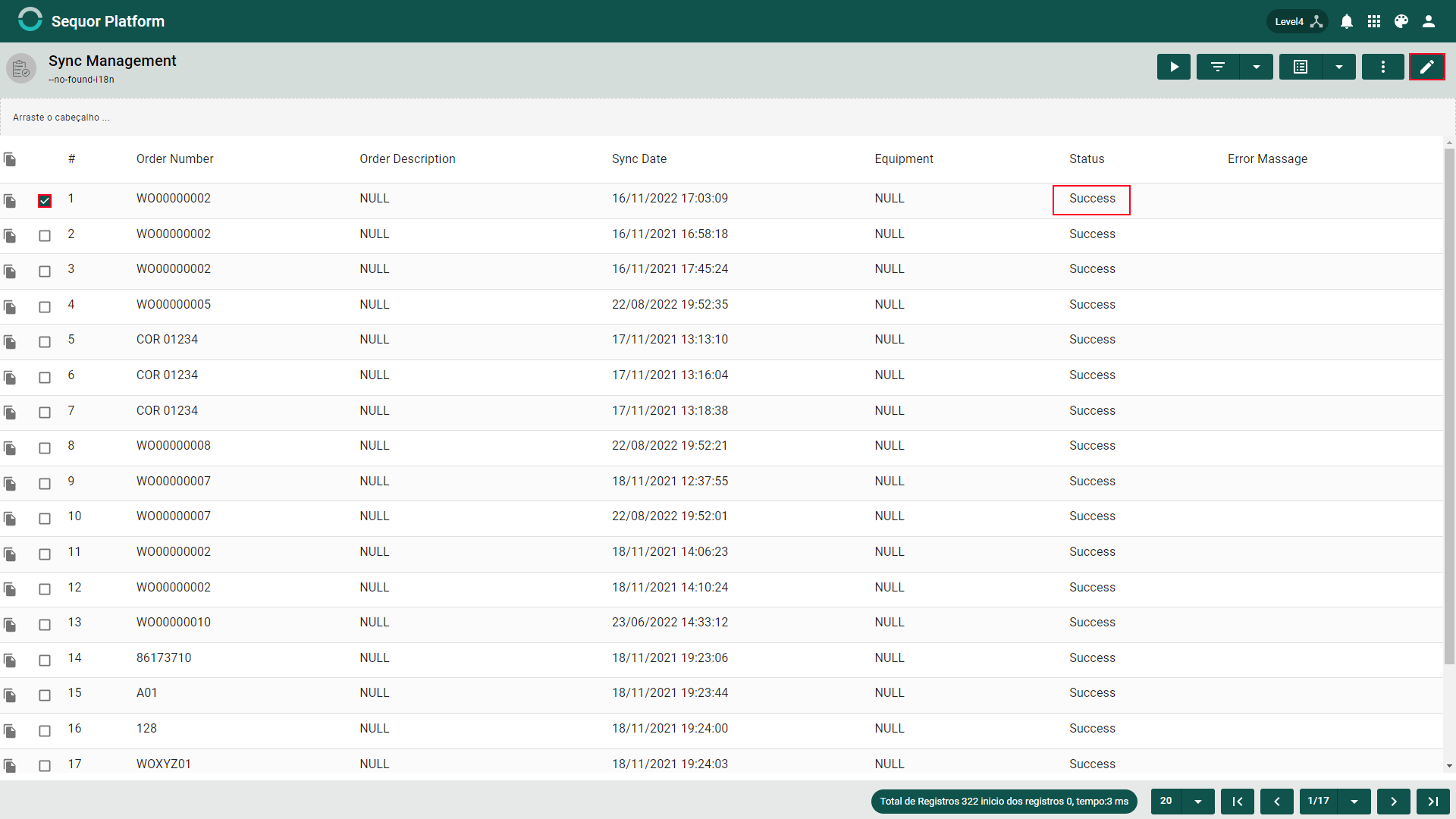Open the 1/17 page selector
The width and height of the screenshot is (1456, 819).
tap(1319, 801)
